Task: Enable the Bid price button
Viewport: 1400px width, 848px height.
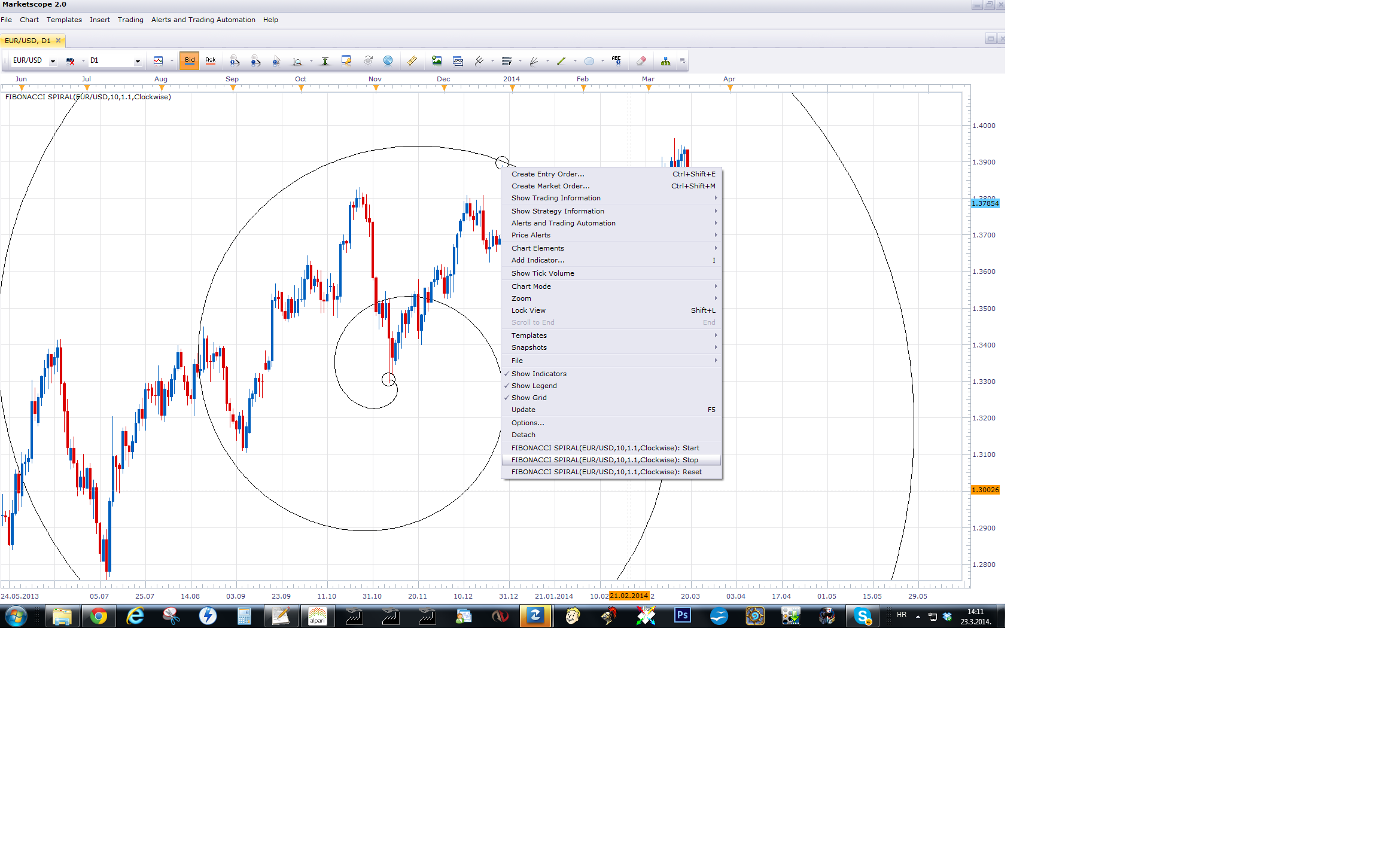Action: [x=190, y=60]
